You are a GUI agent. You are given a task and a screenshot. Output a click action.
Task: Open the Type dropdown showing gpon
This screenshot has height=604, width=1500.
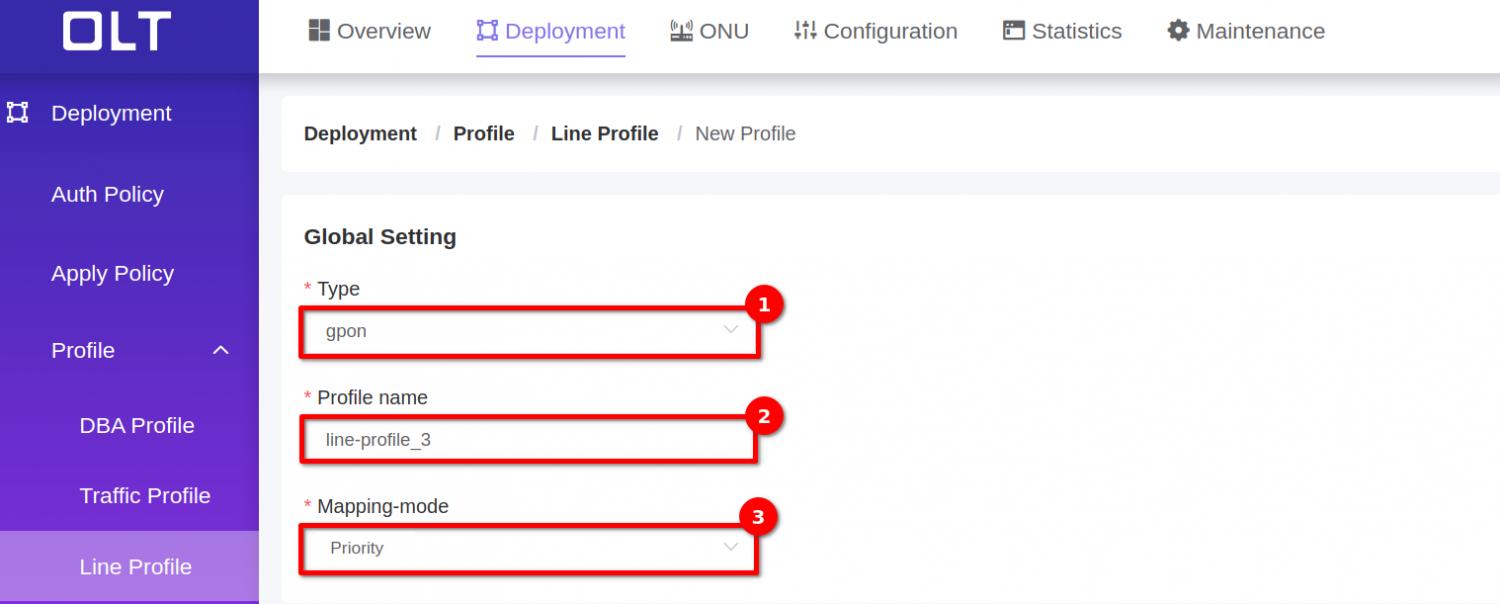pyautogui.click(x=529, y=331)
